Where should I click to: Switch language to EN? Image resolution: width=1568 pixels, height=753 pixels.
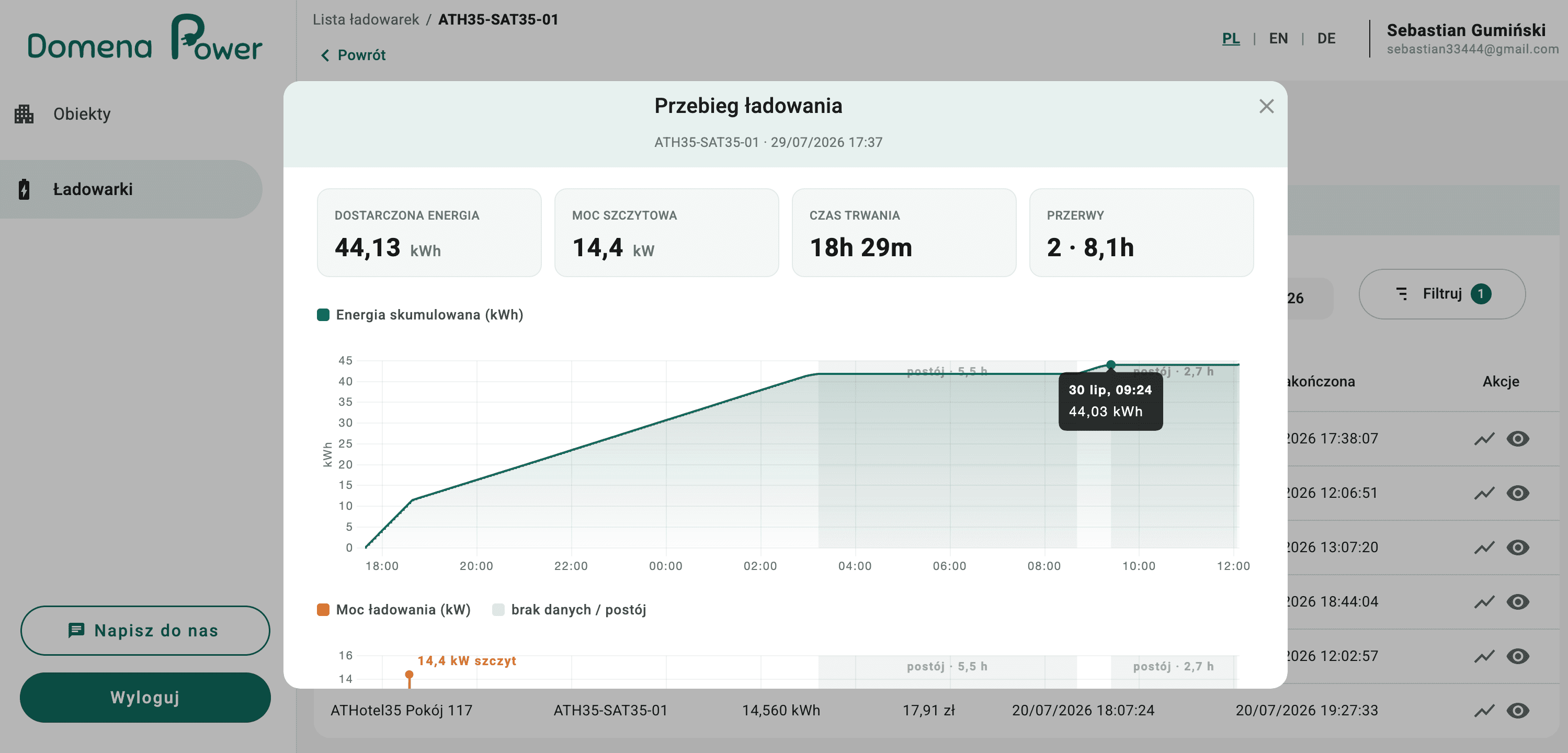point(1278,38)
